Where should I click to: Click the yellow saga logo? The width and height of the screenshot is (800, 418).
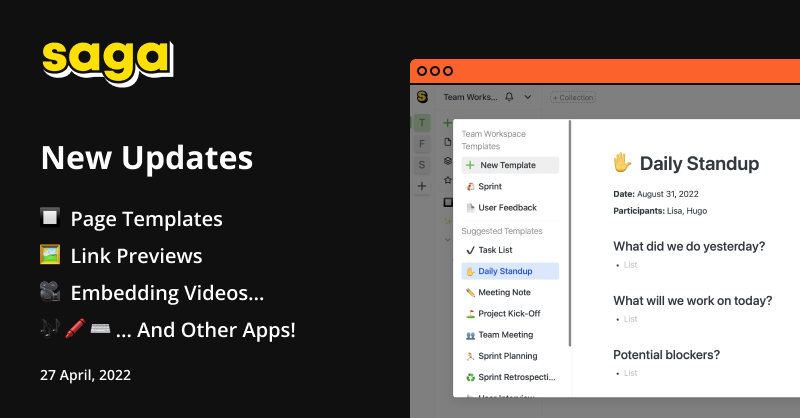pyautogui.click(x=108, y=63)
